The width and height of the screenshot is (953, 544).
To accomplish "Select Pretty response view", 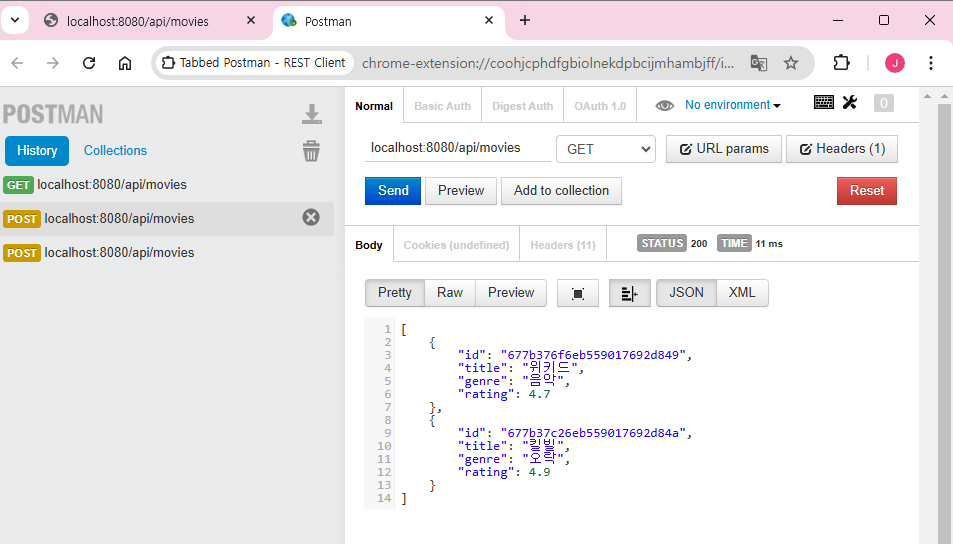I will pyautogui.click(x=394, y=293).
